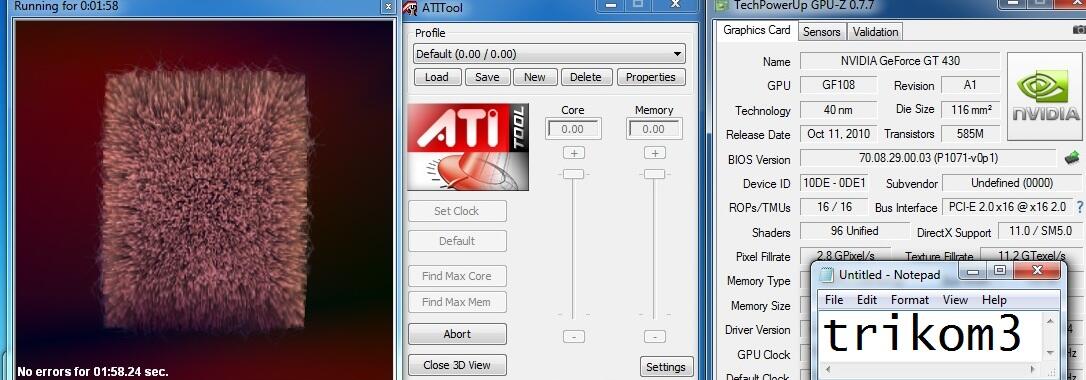Open ATITool Settings
The width and height of the screenshot is (1086, 380).
pyautogui.click(x=666, y=367)
